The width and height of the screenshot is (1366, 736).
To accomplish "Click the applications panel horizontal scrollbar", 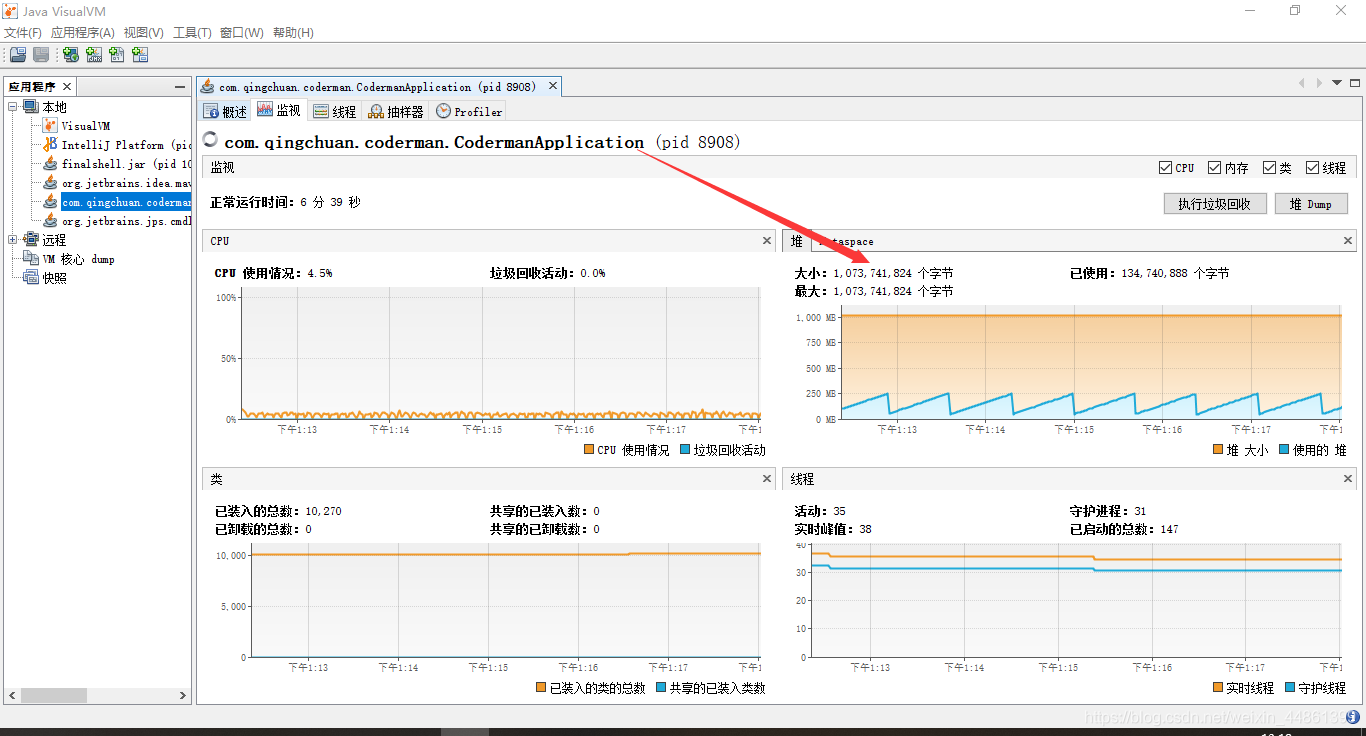I will pos(97,695).
